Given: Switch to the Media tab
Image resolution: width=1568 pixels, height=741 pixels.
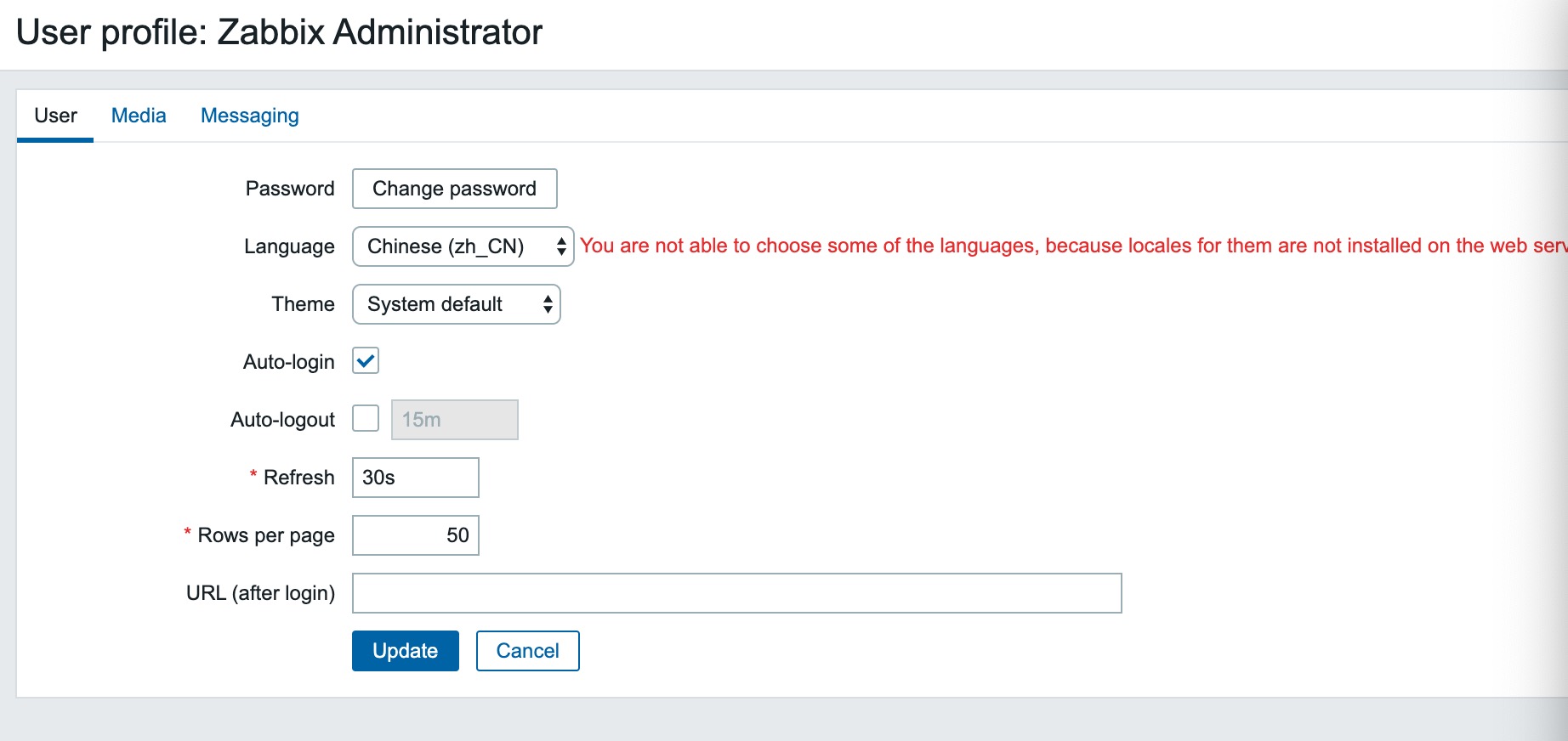Looking at the screenshot, I should [139, 116].
